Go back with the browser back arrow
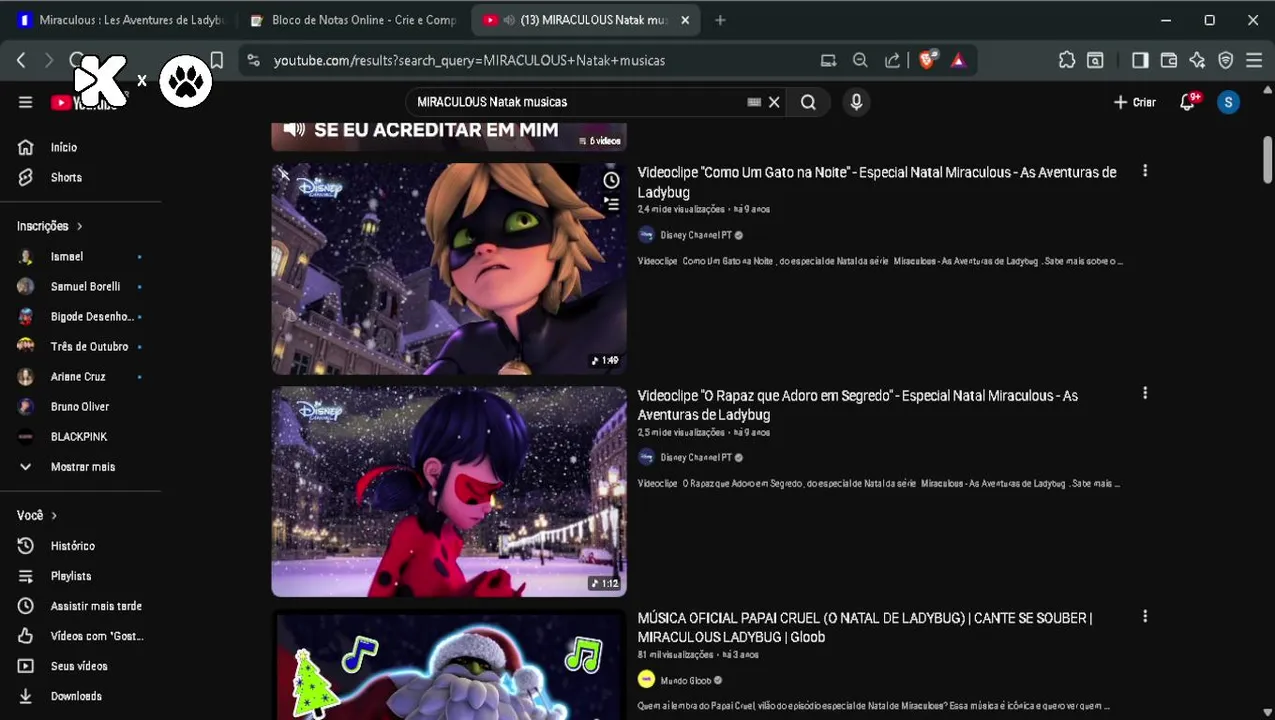The image size is (1275, 720). (x=21, y=60)
